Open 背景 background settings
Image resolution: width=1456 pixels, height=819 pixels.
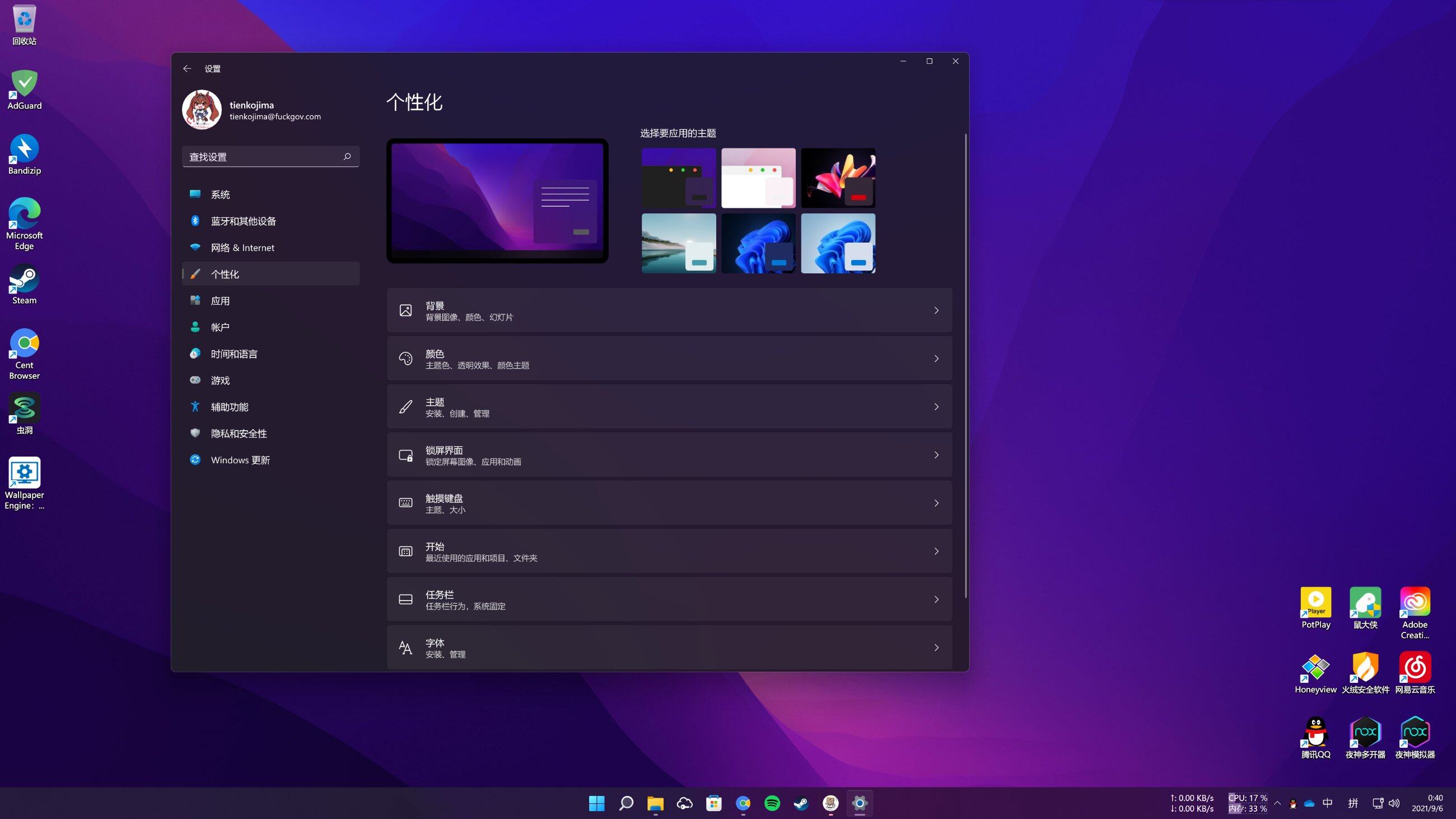(x=669, y=310)
